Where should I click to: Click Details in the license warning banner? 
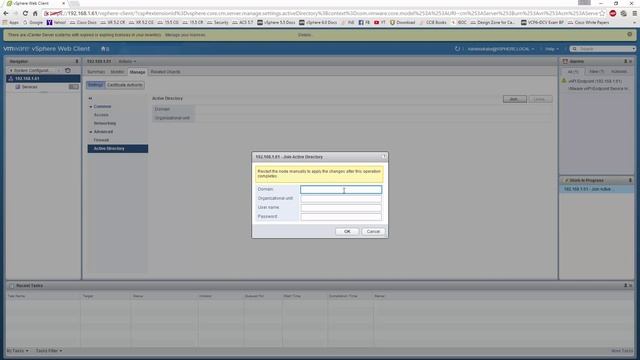tap(304, 35)
